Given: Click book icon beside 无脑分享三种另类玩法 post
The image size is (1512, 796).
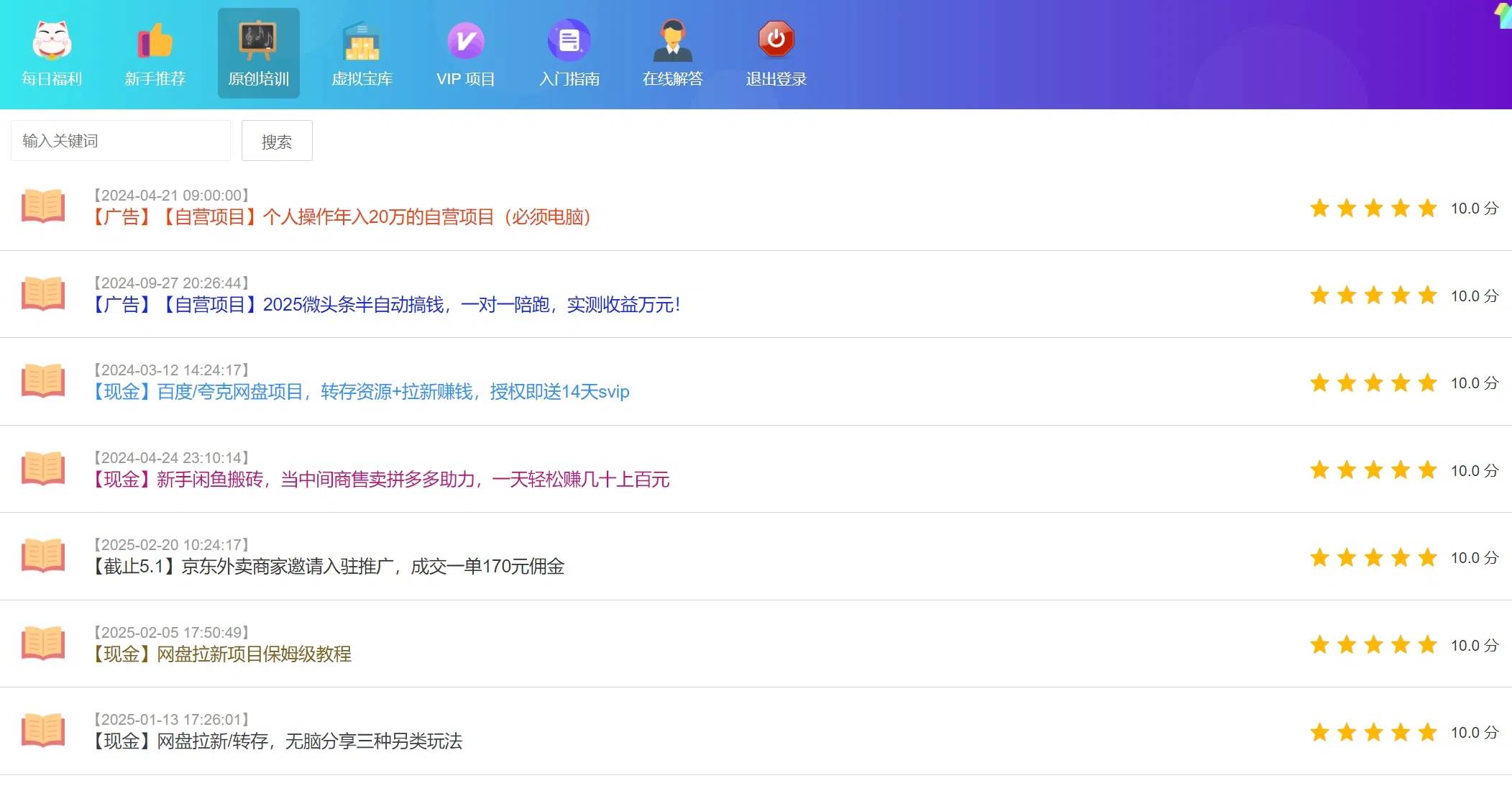Looking at the screenshot, I should (43, 731).
